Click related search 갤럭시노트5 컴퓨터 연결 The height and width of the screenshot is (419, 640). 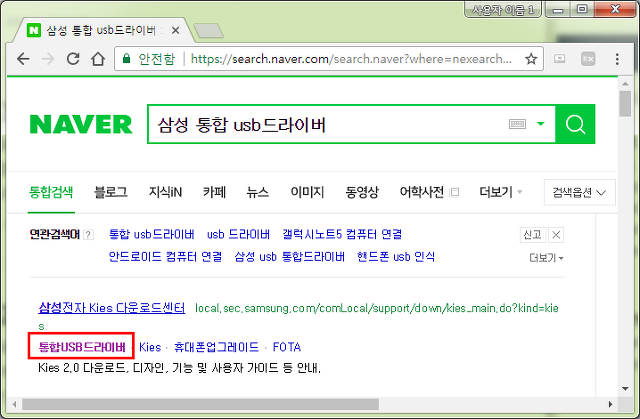click(342, 234)
